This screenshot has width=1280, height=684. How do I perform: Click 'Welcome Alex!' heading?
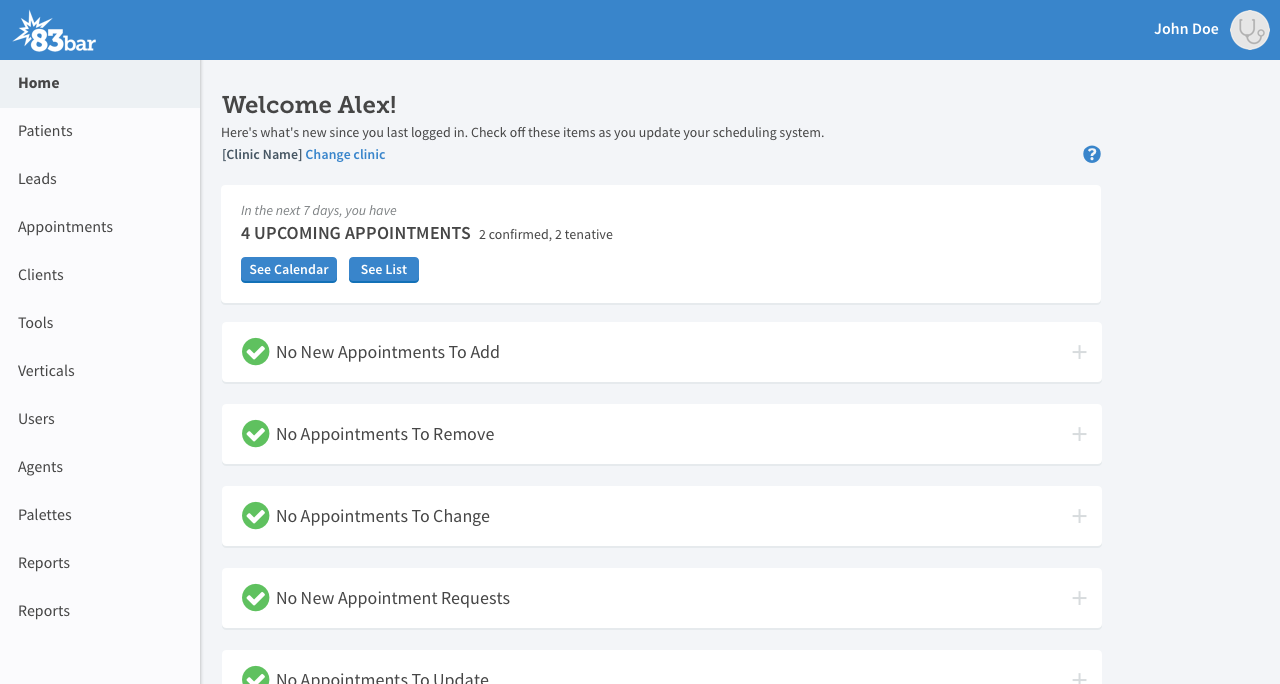click(309, 105)
